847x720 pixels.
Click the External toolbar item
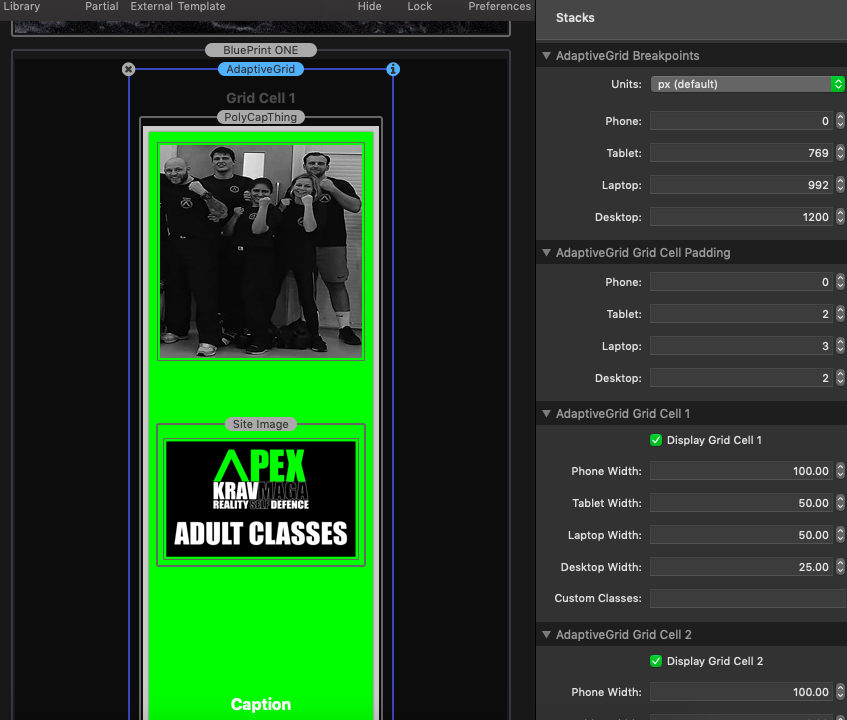151,6
